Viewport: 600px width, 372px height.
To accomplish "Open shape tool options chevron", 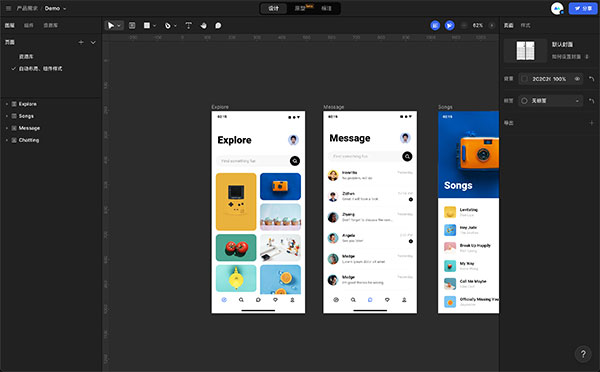I will 155,26.
